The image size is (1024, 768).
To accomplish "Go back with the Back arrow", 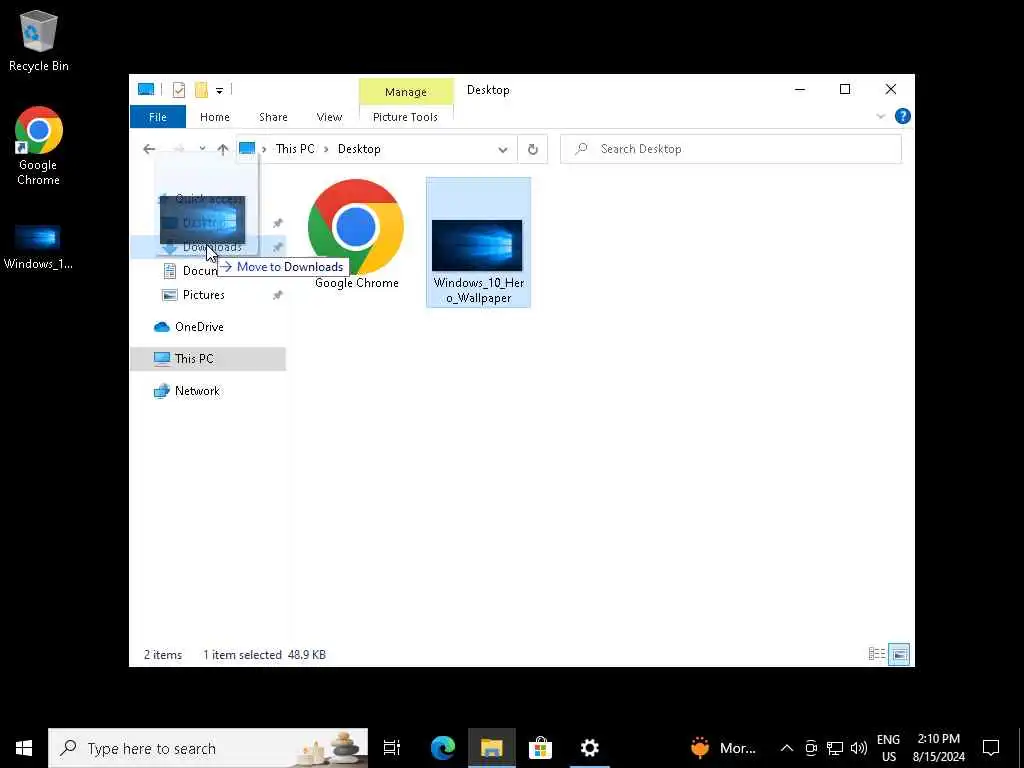I will coord(149,150).
